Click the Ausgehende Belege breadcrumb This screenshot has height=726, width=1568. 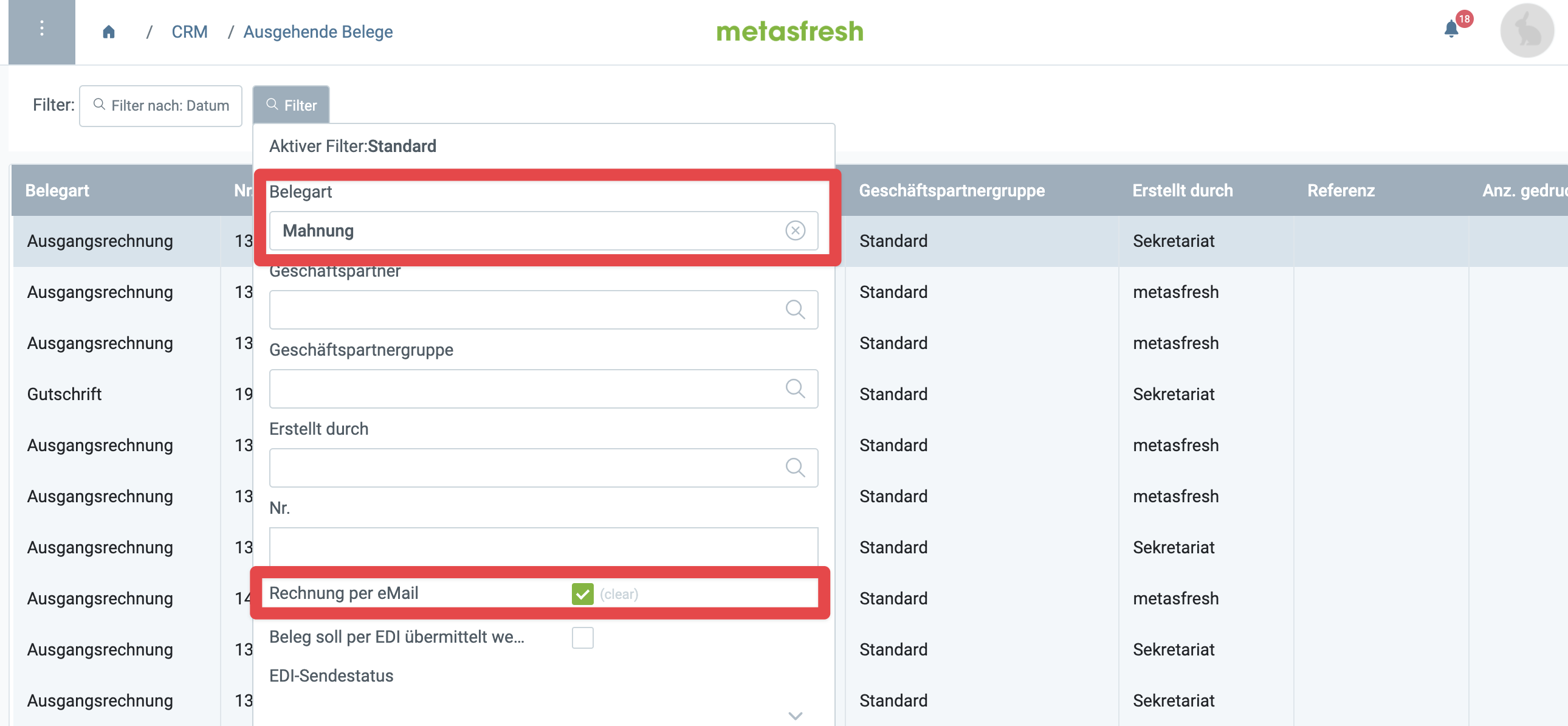coord(318,32)
